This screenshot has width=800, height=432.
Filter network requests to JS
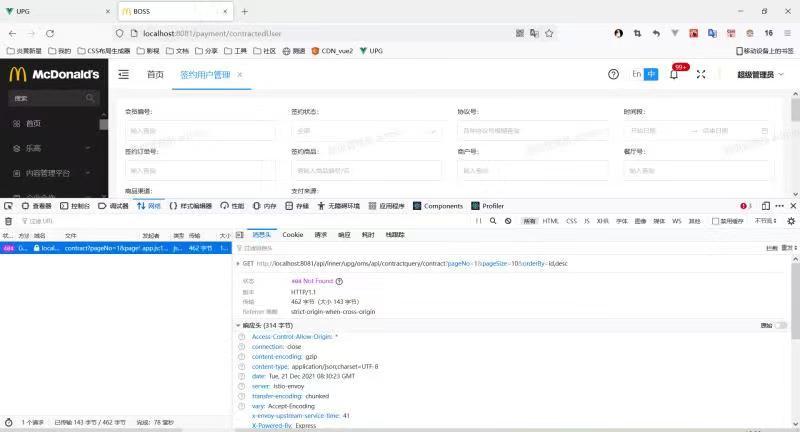(587, 221)
